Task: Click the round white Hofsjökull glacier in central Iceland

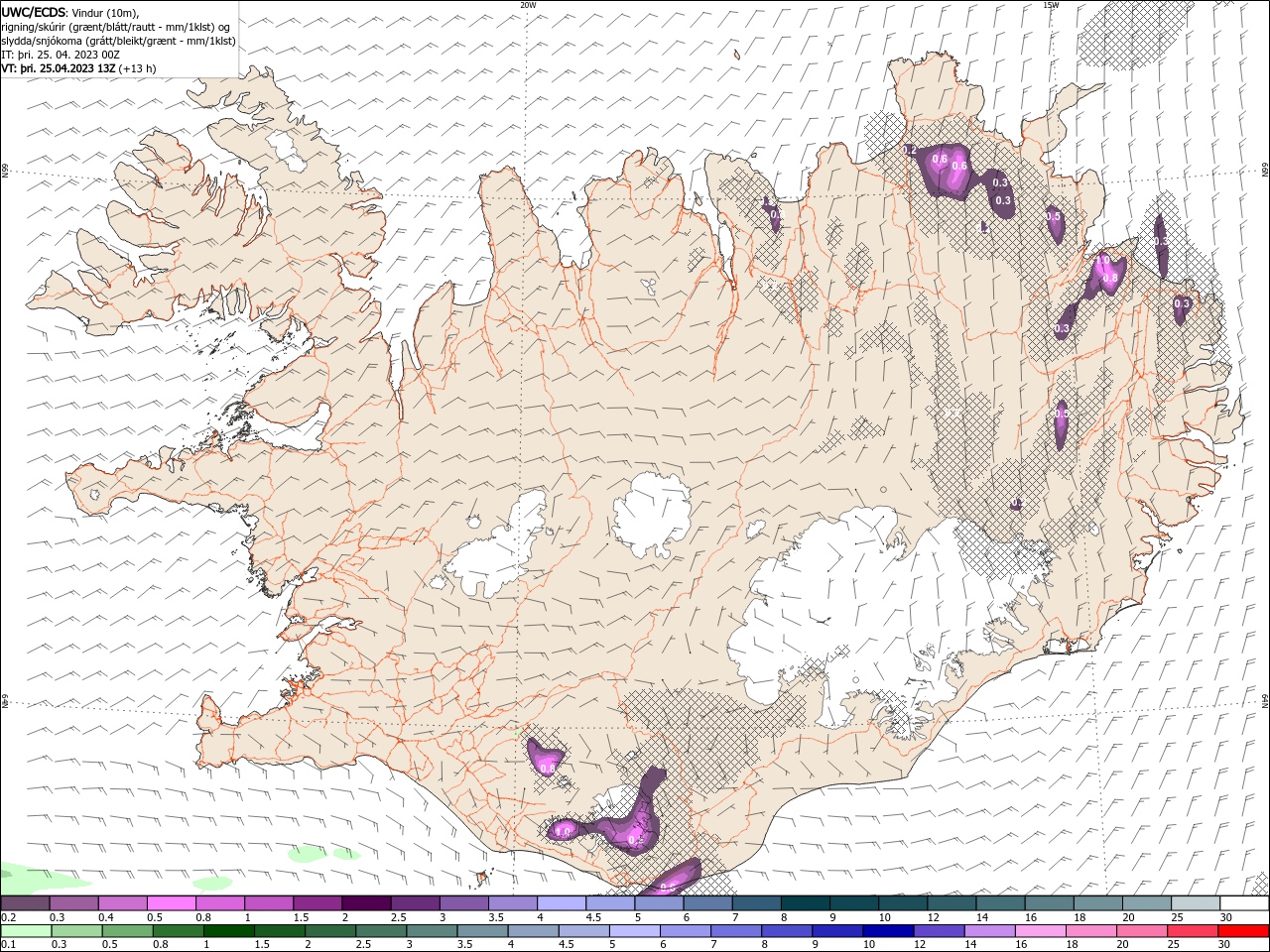Action: click(652, 514)
